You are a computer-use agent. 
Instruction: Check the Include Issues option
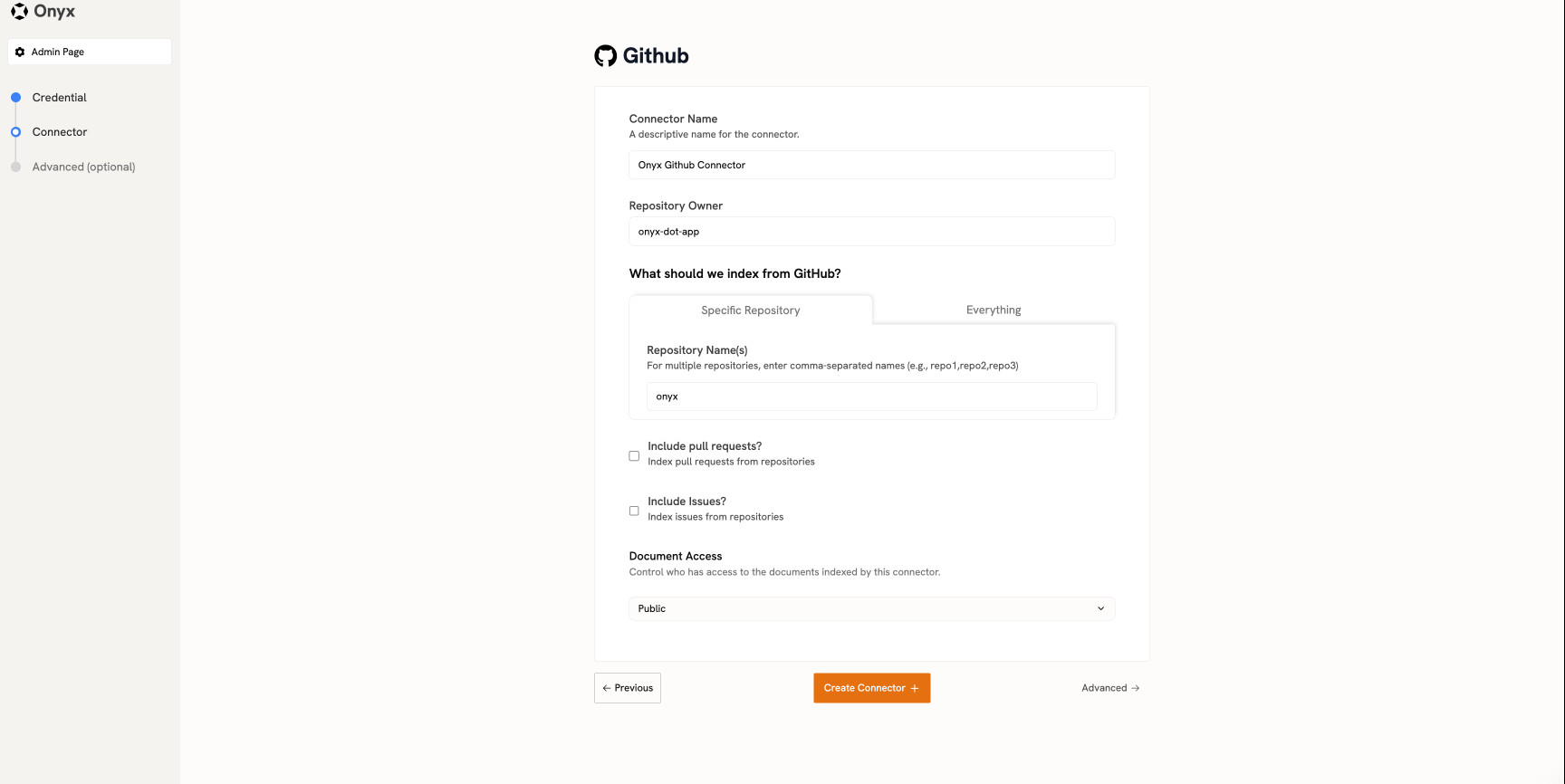[x=633, y=511]
